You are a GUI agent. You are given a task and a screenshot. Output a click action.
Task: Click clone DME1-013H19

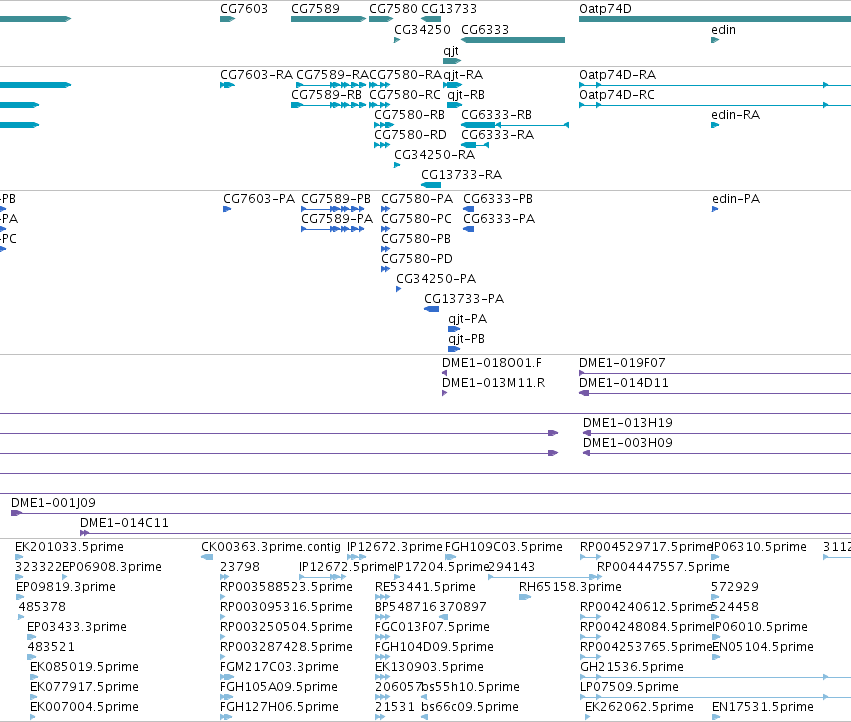point(627,423)
